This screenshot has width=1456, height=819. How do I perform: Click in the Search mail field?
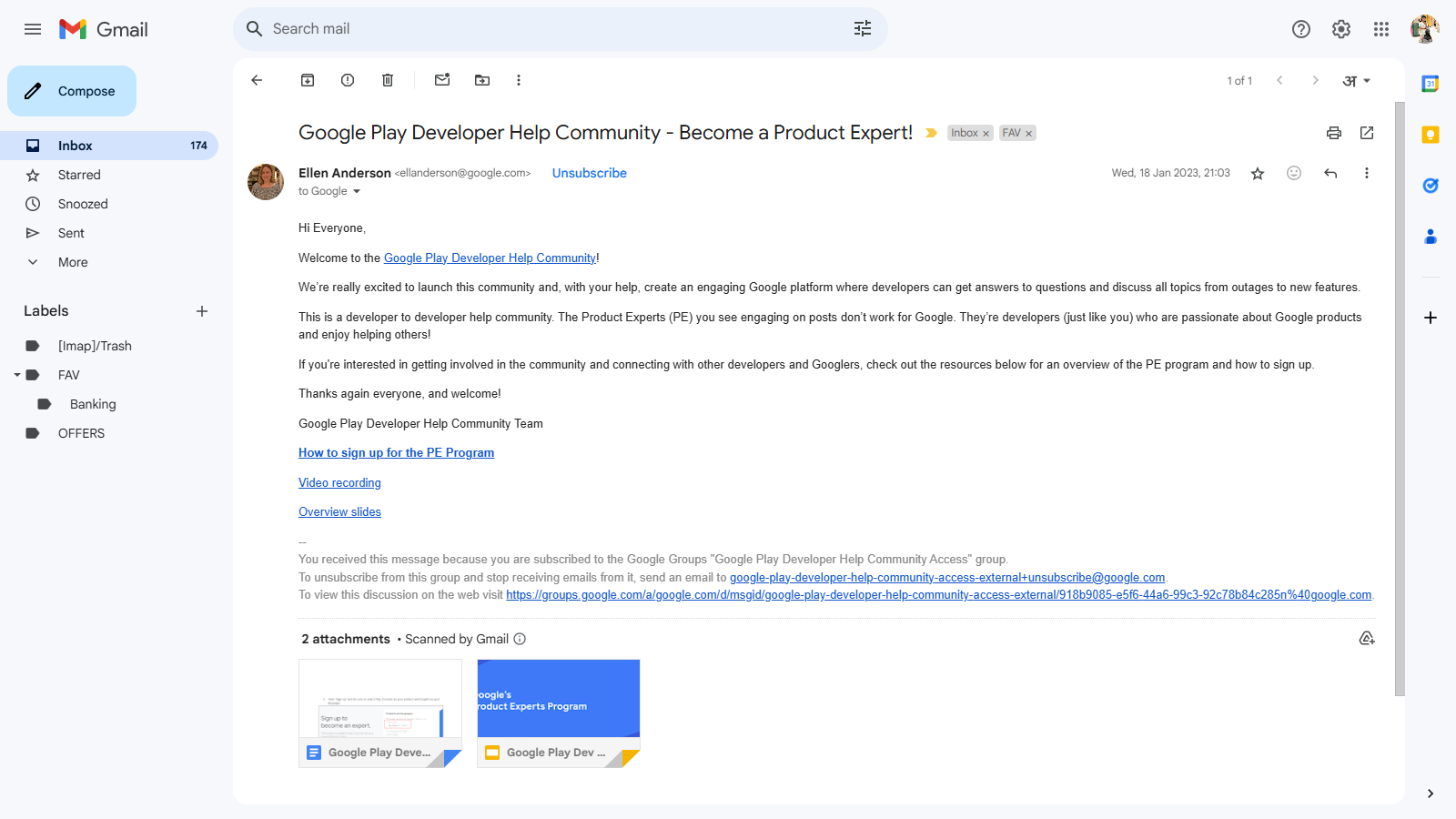tap(560, 29)
